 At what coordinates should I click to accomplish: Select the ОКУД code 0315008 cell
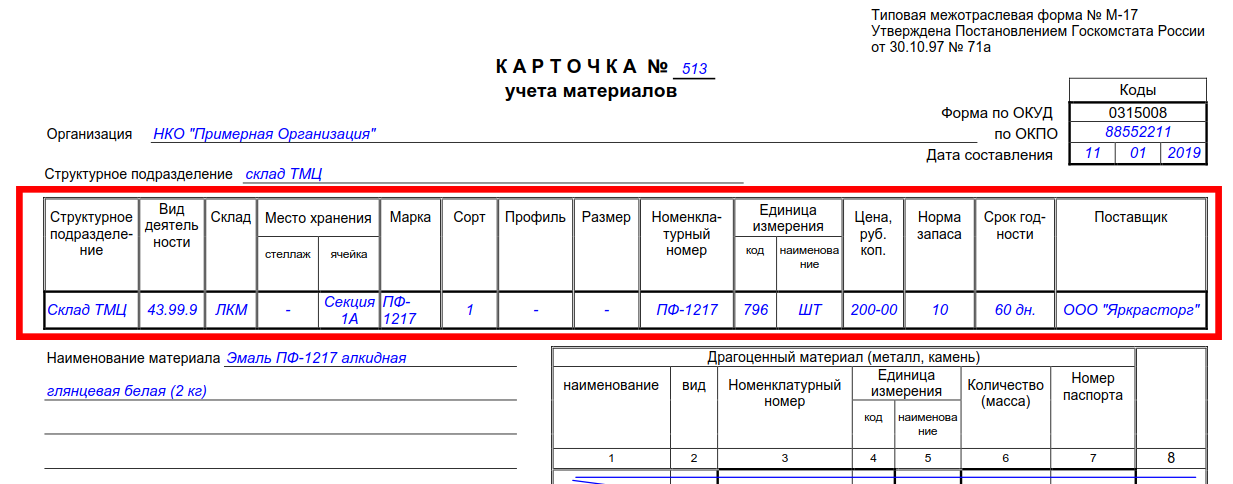pos(1137,113)
